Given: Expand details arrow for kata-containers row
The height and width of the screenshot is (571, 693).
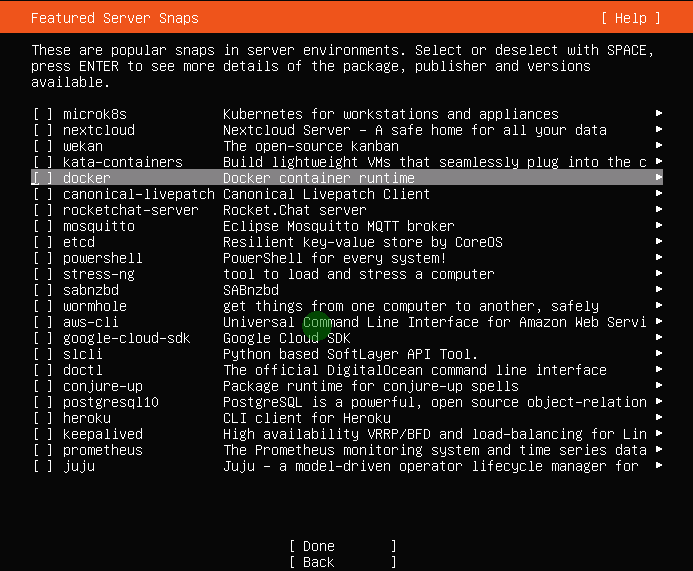Looking at the screenshot, I should pyautogui.click(x=659, y=161).
